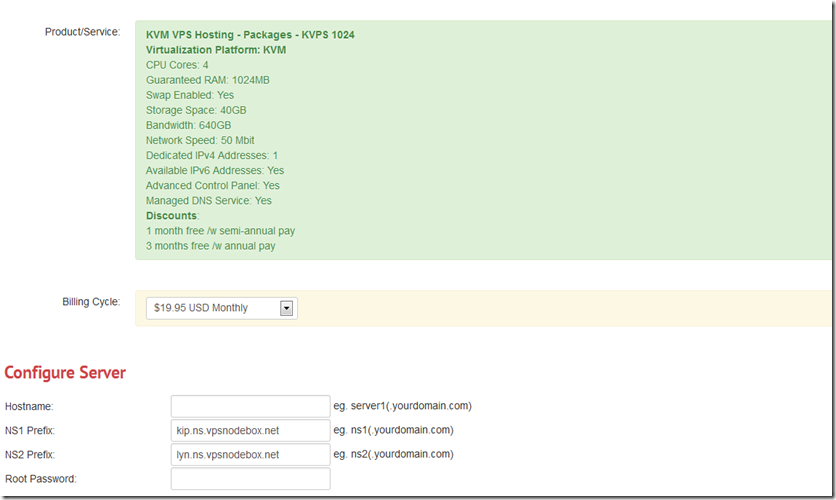Click the "Hostname:" label
This screenshot has width=836, height=500.
[x=29, y=406]
